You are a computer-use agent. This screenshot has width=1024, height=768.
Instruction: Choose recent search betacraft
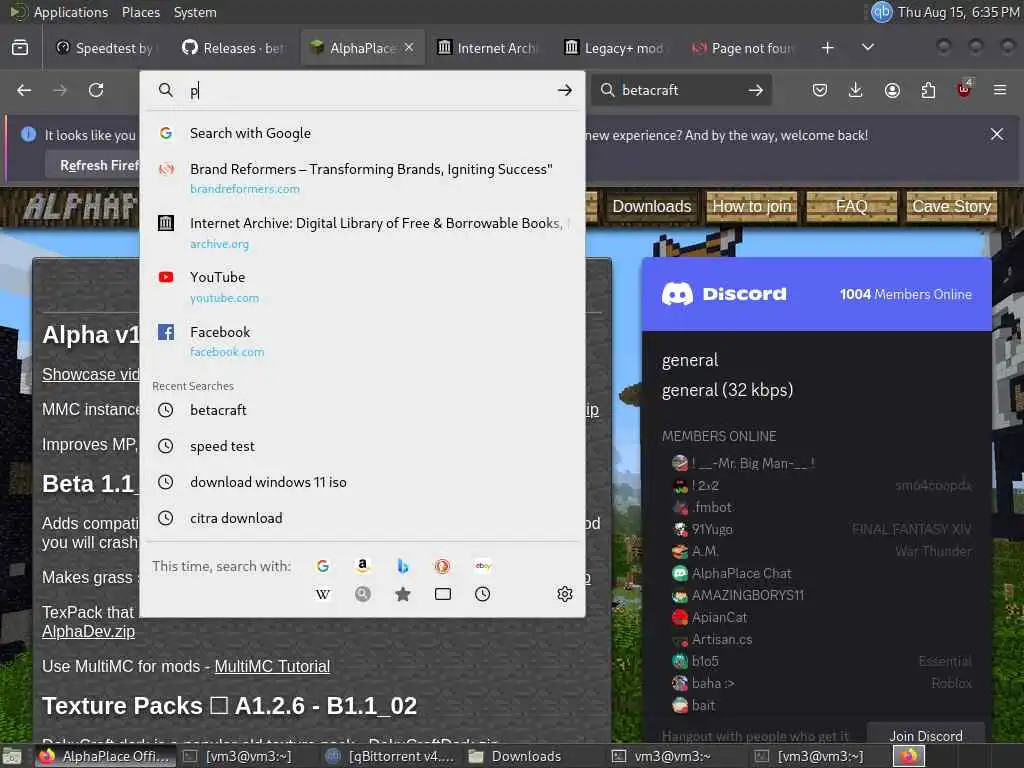(362, 410)
